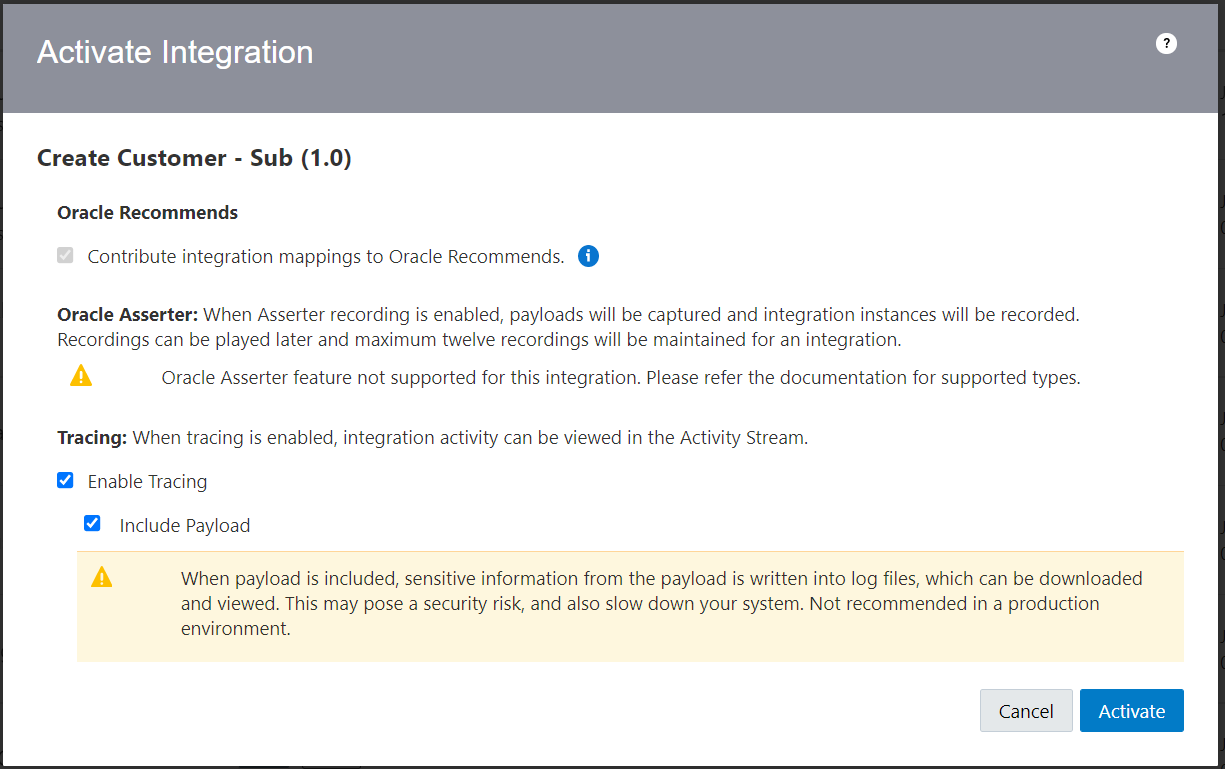The width and height of the screenshot is (1225, 769).
Task: Cancel the Activate Integration dialog
Action: pyautogui.click(x=1026, y=711)
